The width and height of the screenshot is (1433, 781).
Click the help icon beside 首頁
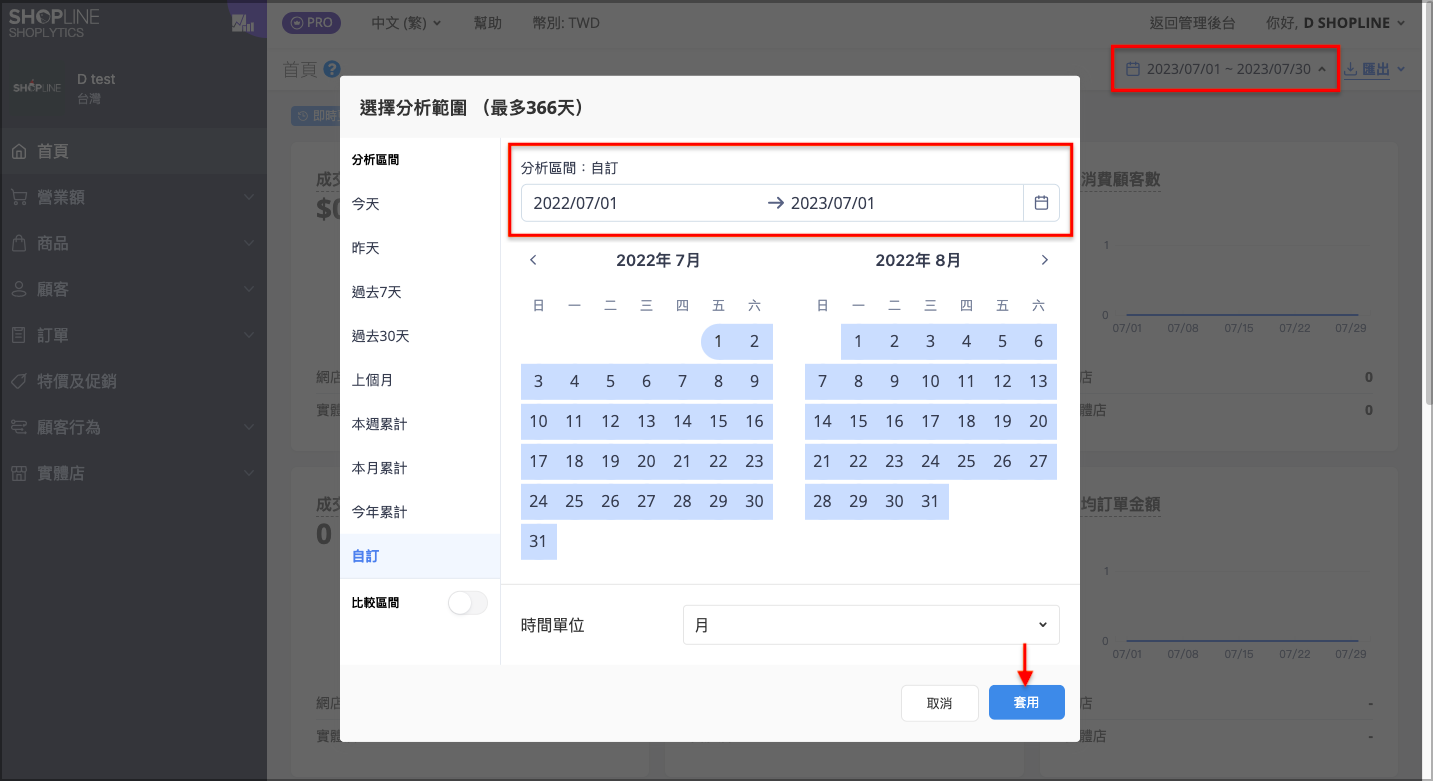point(332,69)
